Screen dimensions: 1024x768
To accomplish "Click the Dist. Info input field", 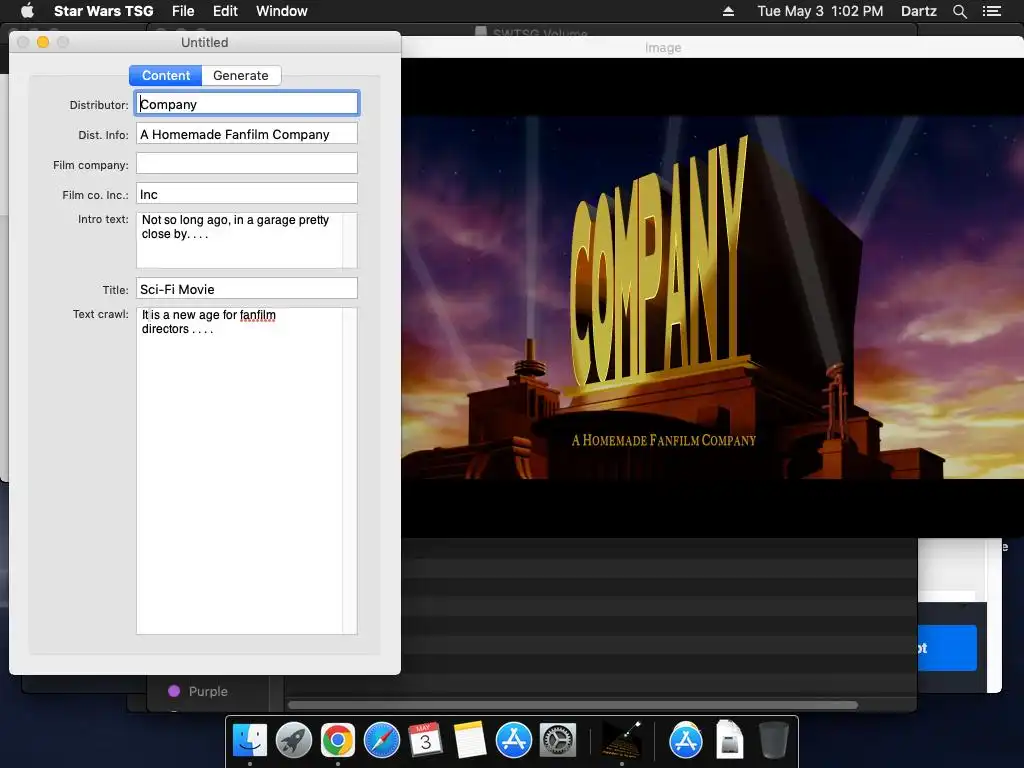I will click(247, 134).
